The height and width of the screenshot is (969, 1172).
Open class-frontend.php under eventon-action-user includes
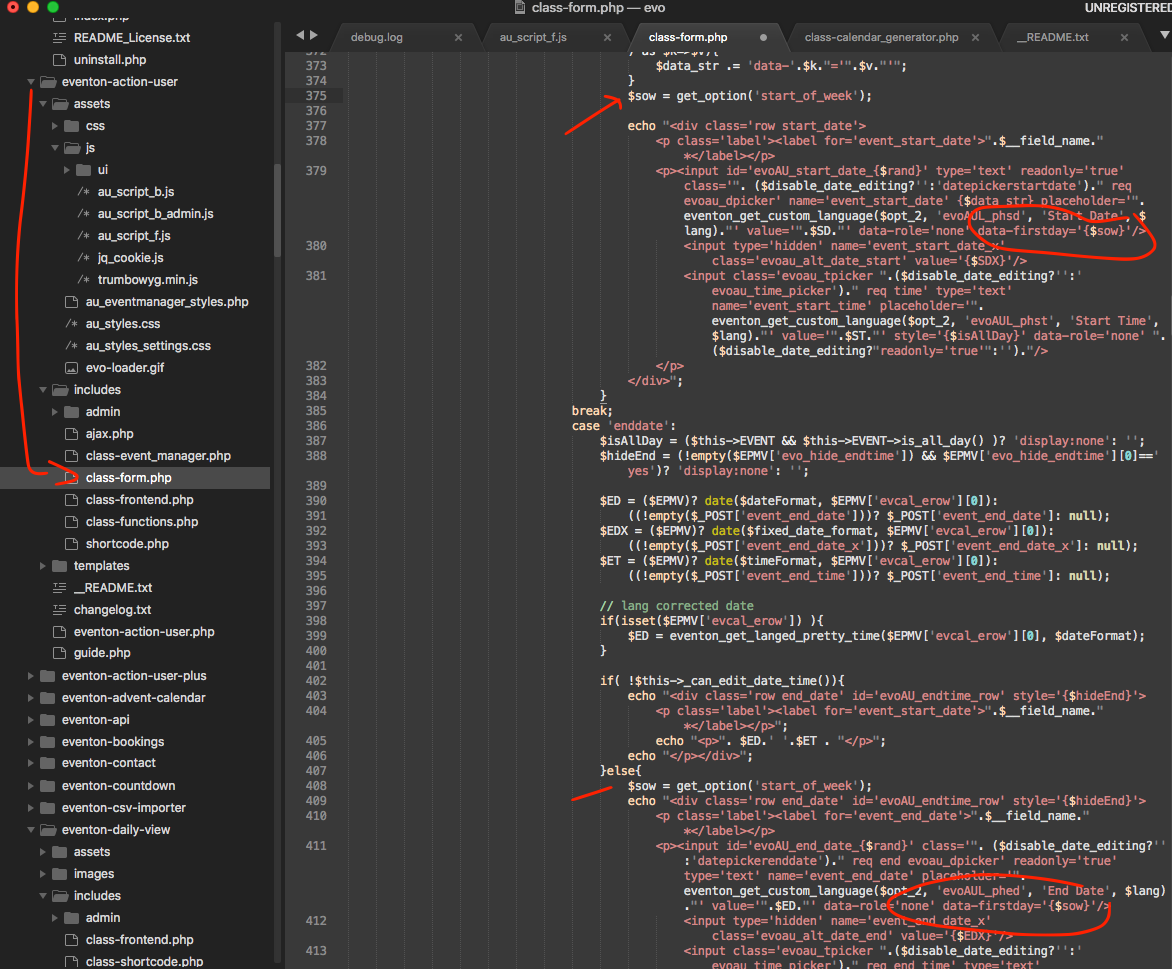(x=139, y=500)
